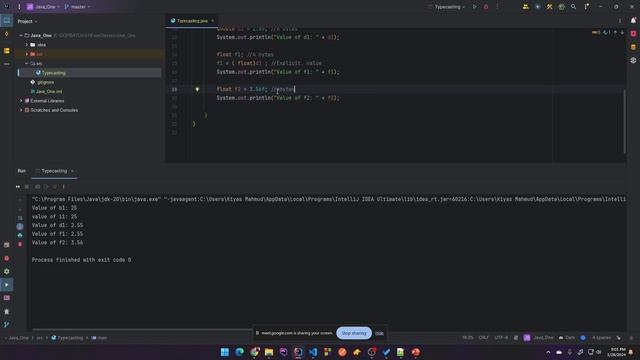Open more run actions menu
The height and width of the screenshot is (360, 640).
[497, 7]
